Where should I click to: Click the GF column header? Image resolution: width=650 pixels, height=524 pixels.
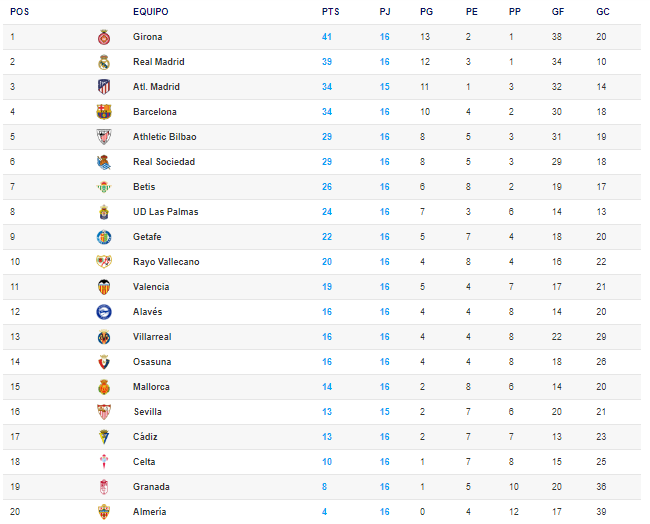(558, 12)
